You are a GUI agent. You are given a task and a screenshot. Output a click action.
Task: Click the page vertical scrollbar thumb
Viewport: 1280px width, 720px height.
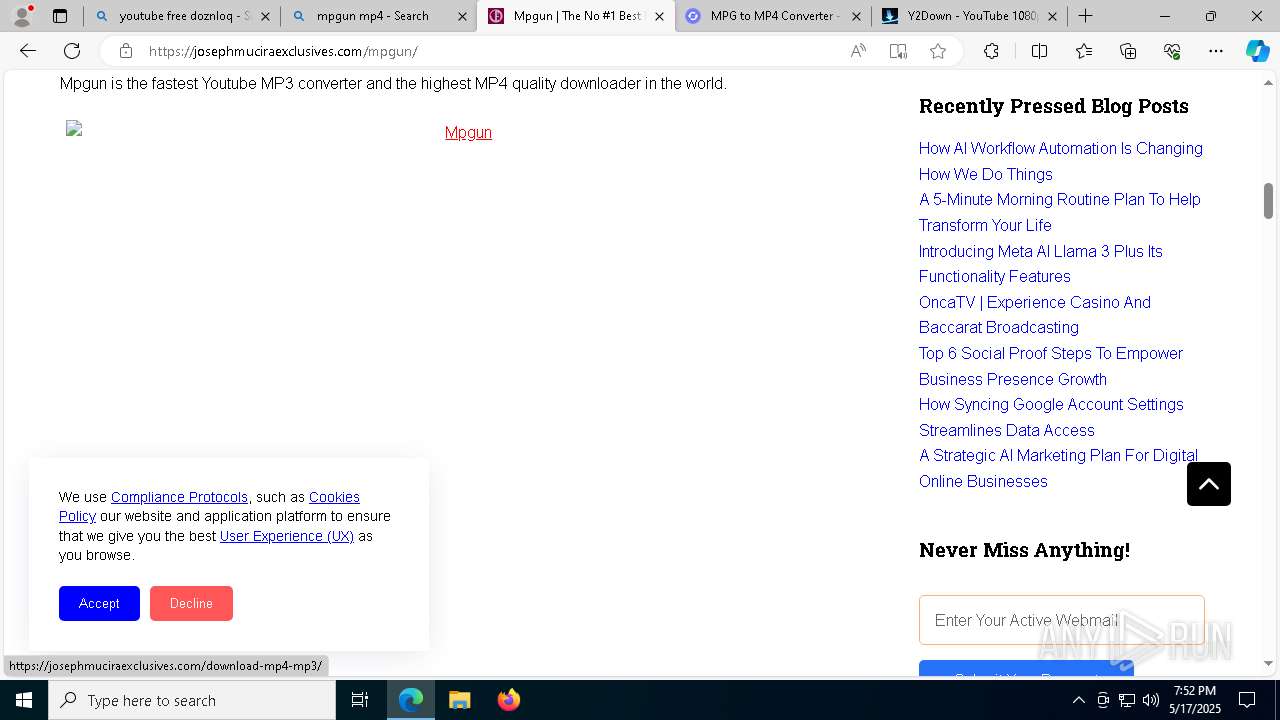[x=1268, y=200]
